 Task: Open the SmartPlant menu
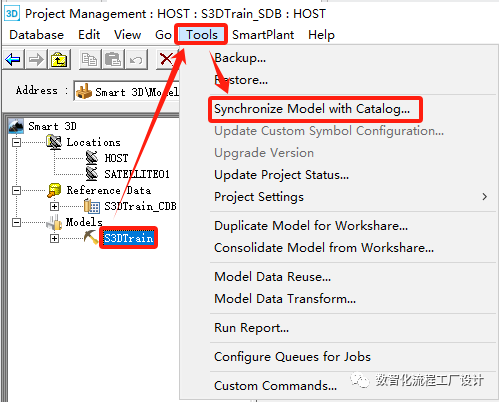(x=263, y=35)
